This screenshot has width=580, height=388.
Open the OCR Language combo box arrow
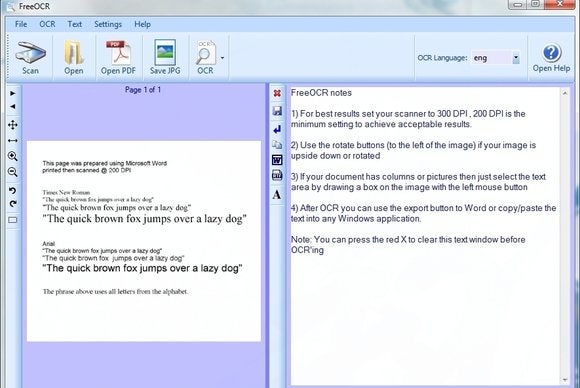(516, 58)
